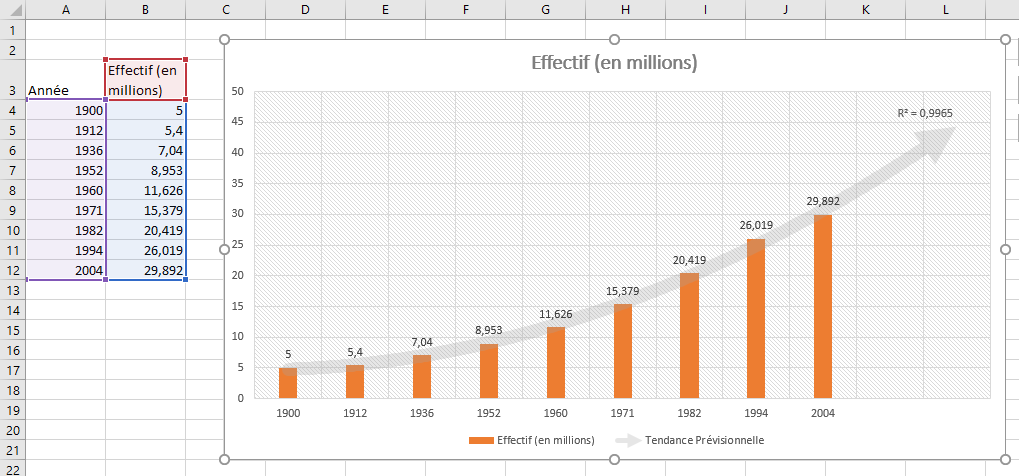
Task: Select cell A12 with year 2004
Action: [66, 269]
